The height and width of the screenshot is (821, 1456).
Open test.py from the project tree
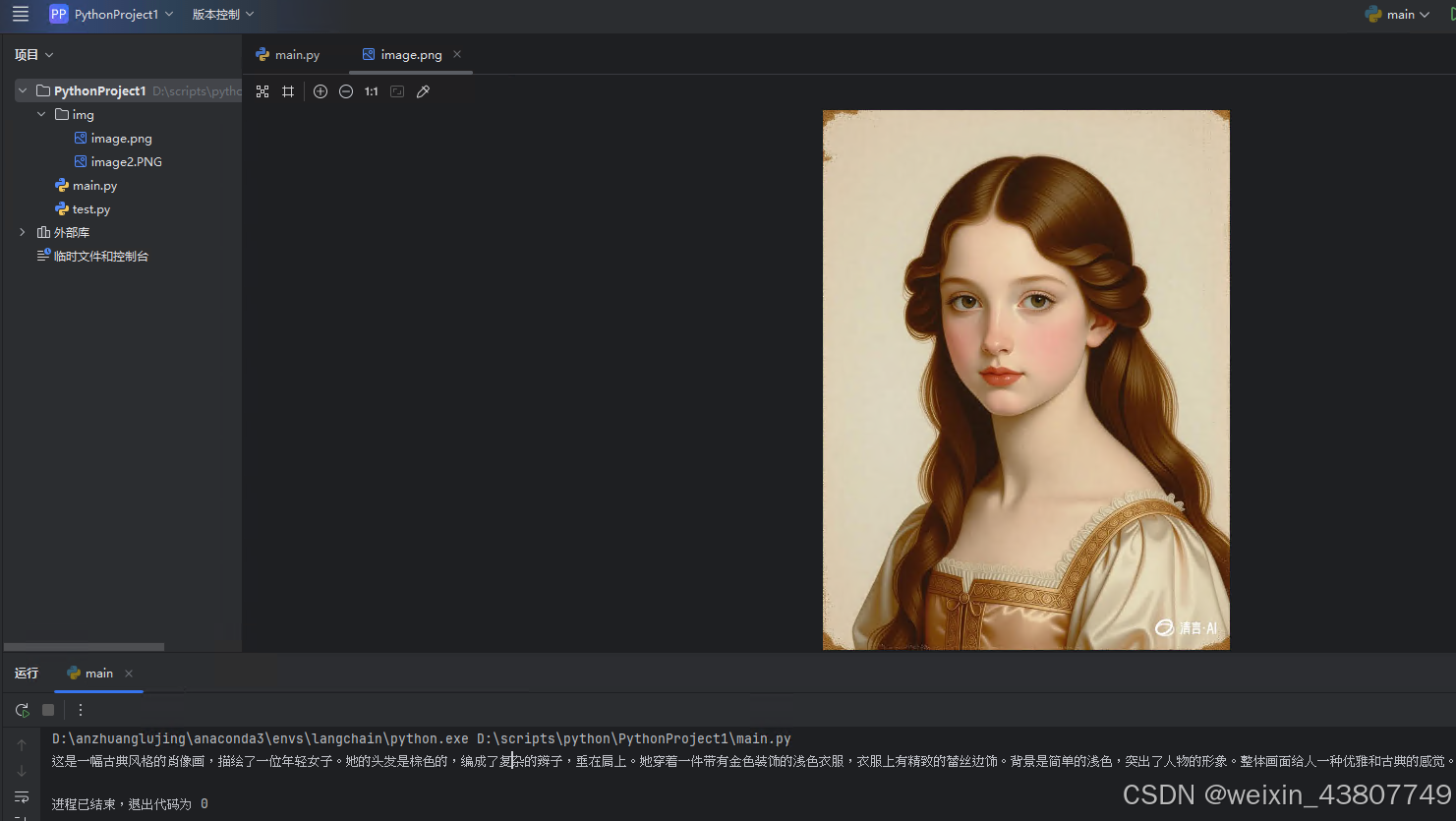pyautogui.click(x=90, y=209)
